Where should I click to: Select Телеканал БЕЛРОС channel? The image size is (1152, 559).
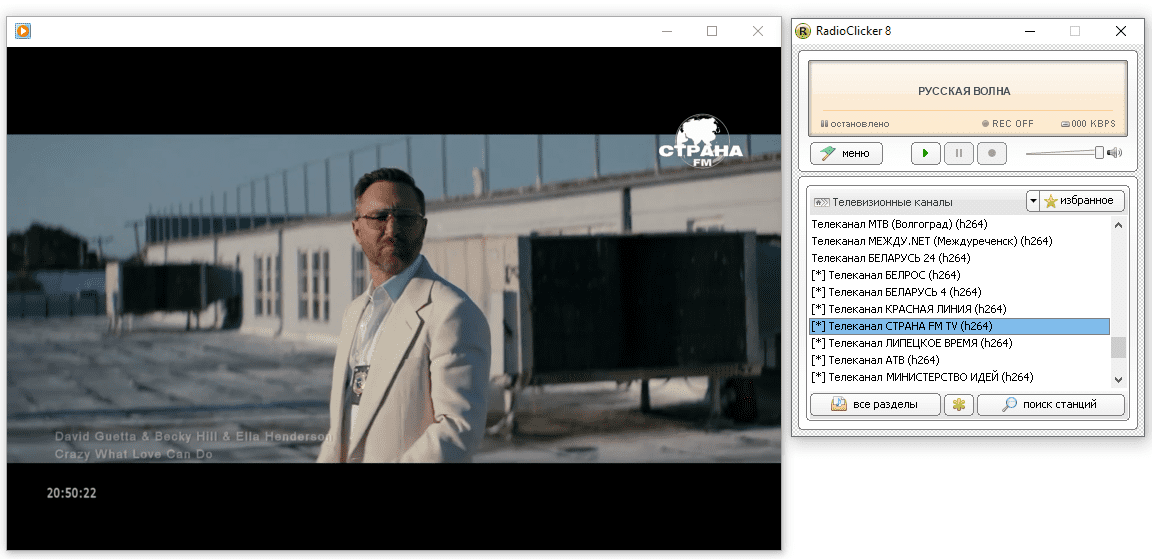(960, 275)
